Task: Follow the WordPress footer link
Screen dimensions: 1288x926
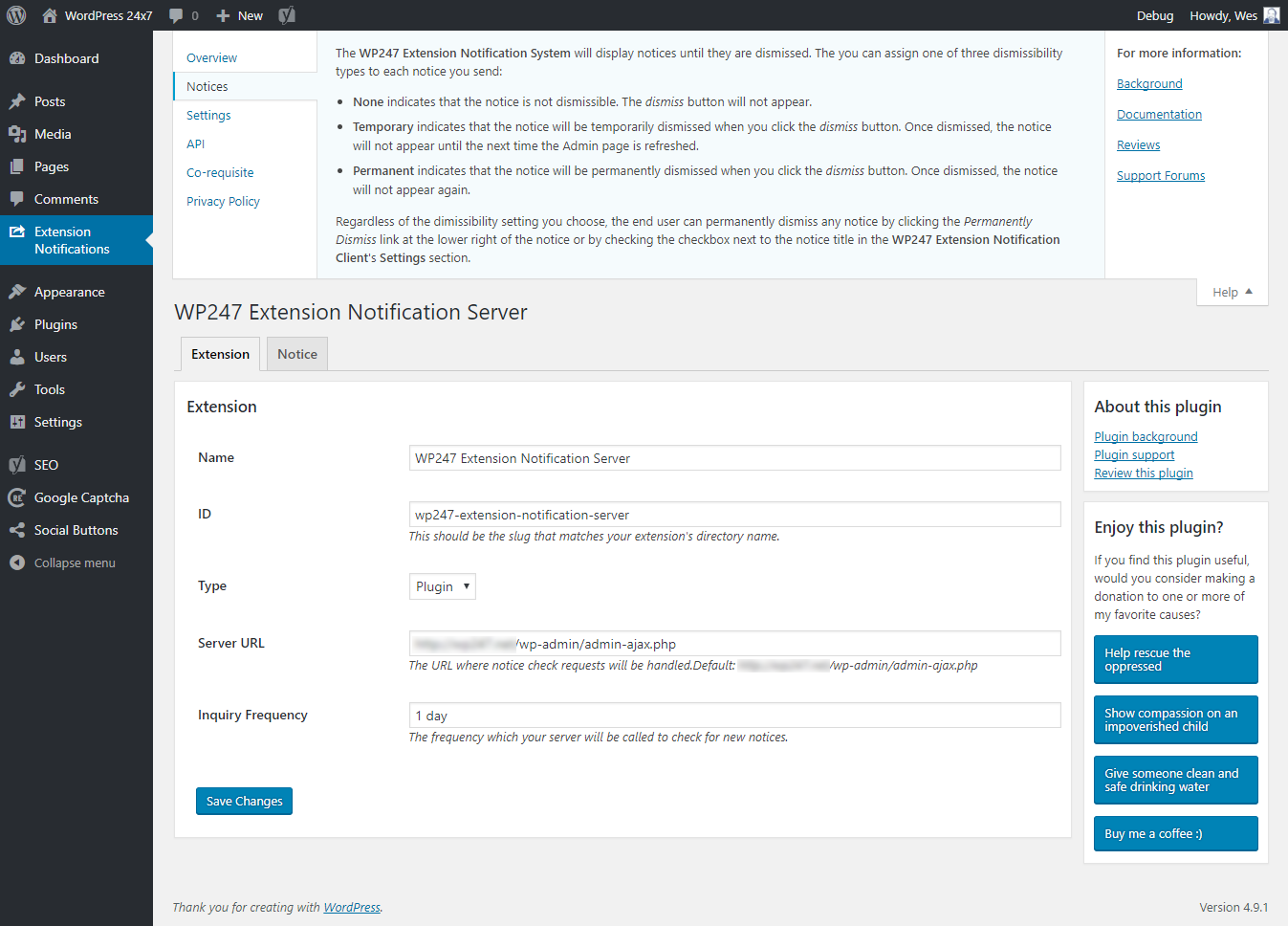Action: click(352, 907)
